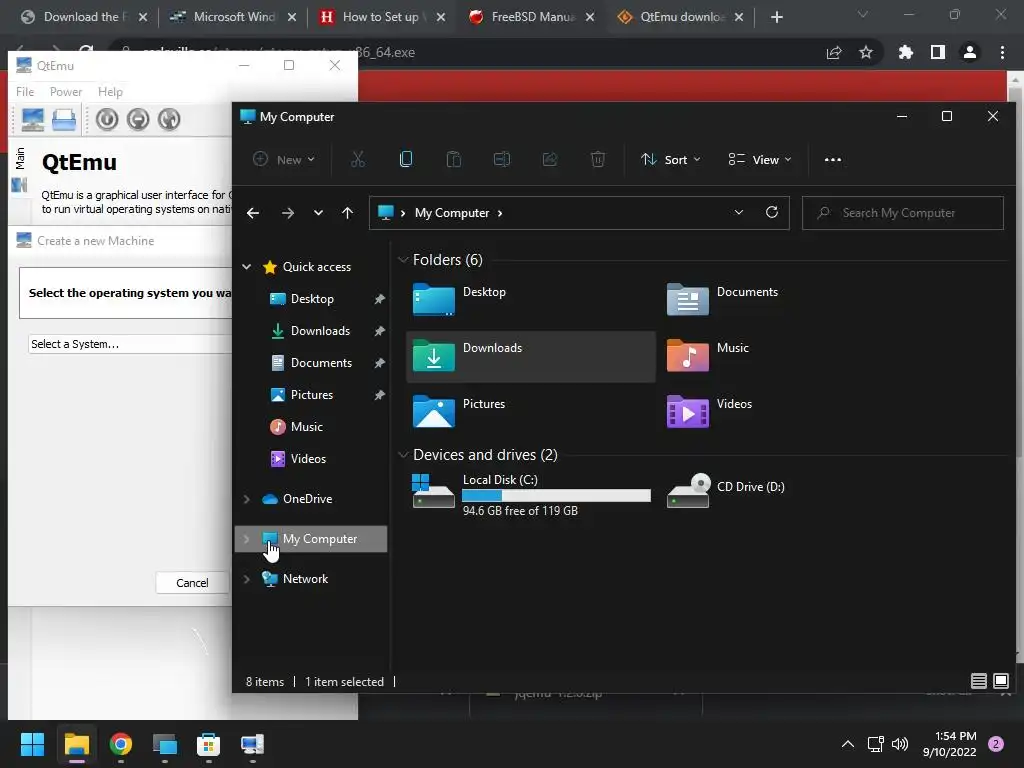Bookmark the page with the star icon in Chrome
This screenshot has width=1024, height=768.
point(866,52)
